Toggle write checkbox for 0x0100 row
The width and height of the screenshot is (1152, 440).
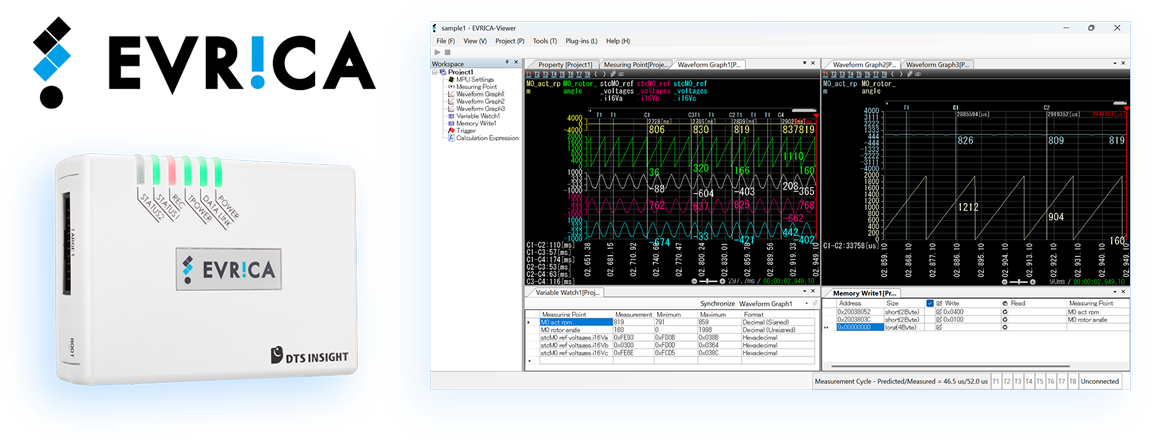pyautogui.click(x=938, y=319)
